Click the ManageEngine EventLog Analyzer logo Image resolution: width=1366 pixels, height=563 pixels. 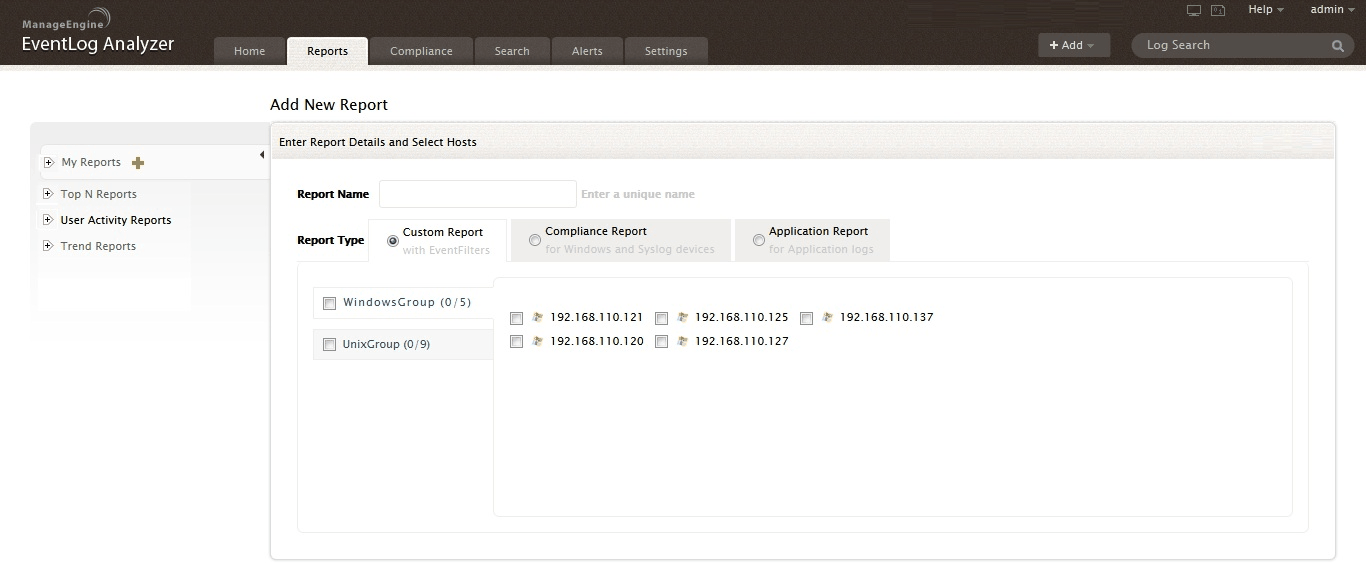[x=98, y=34]
